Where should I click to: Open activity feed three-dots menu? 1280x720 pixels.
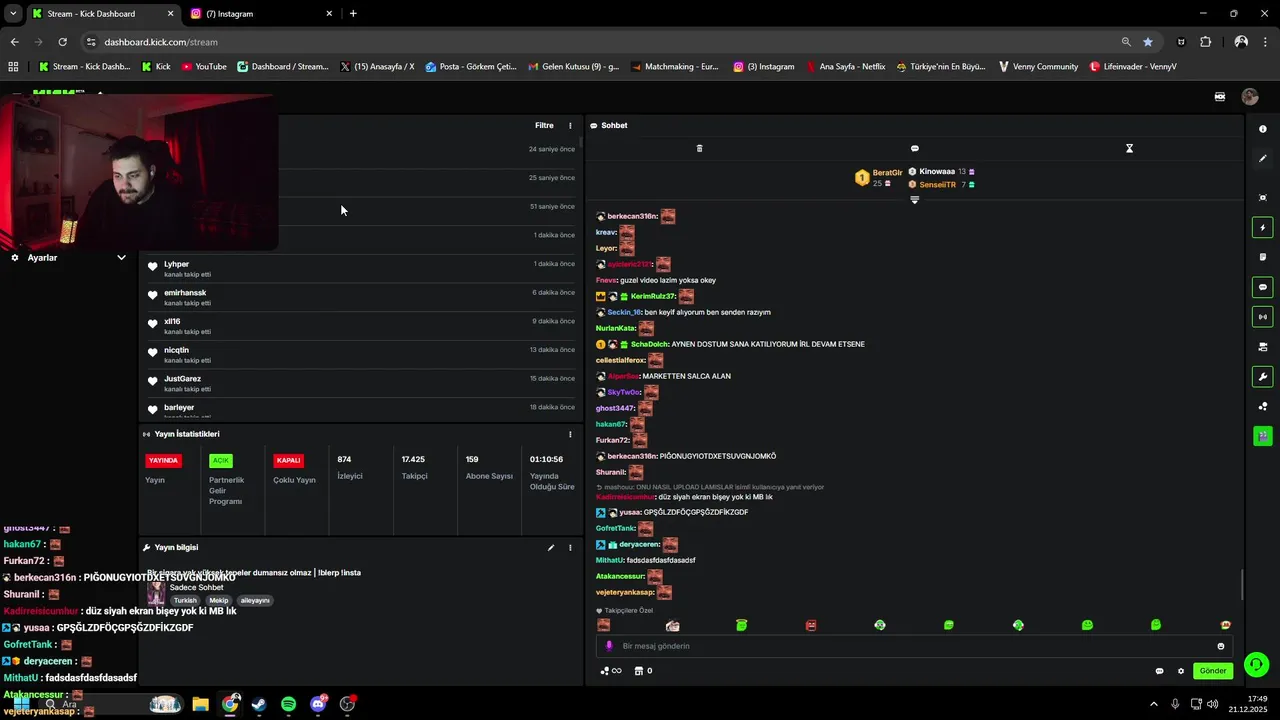tap(570, 125)
